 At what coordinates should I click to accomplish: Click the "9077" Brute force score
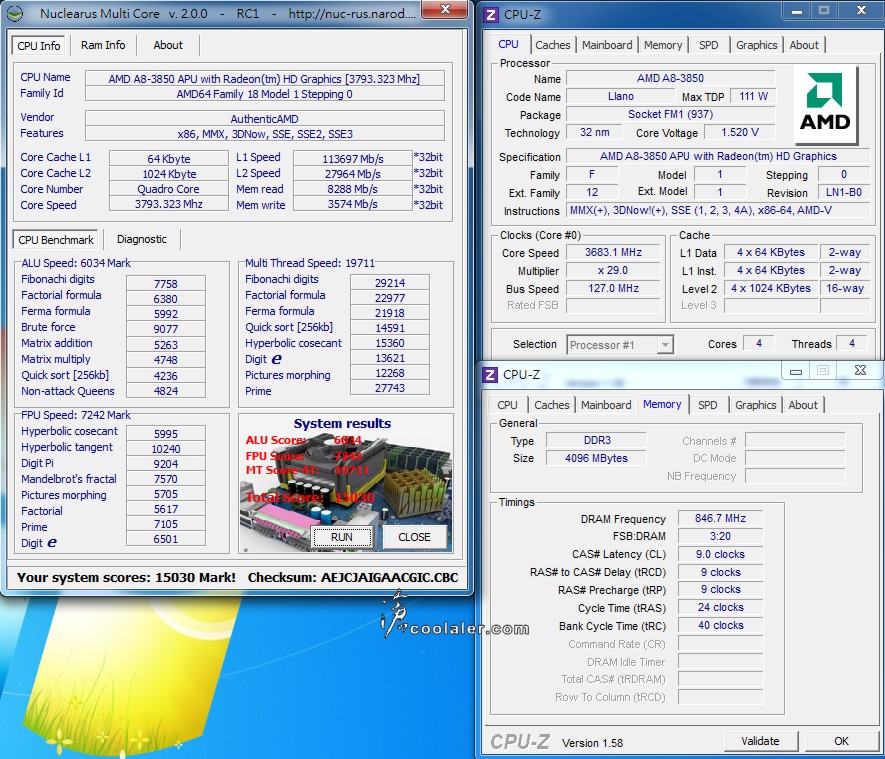click(x=166, y=328)
